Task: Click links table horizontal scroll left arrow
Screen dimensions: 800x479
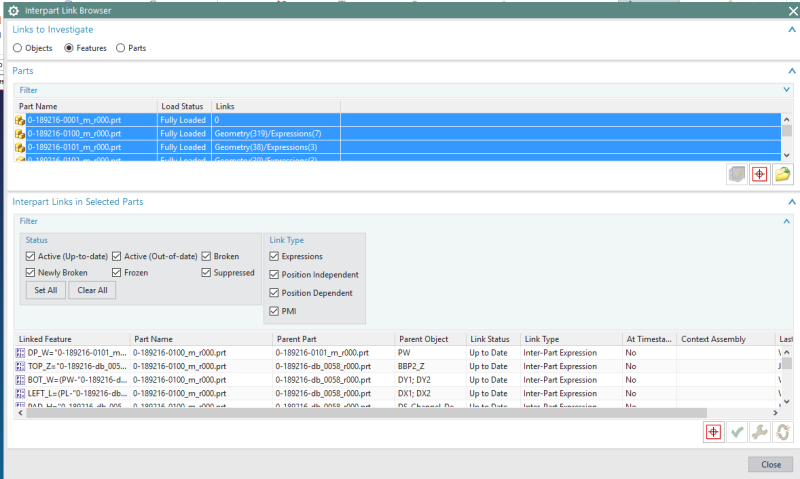Action: pos(20,413)
